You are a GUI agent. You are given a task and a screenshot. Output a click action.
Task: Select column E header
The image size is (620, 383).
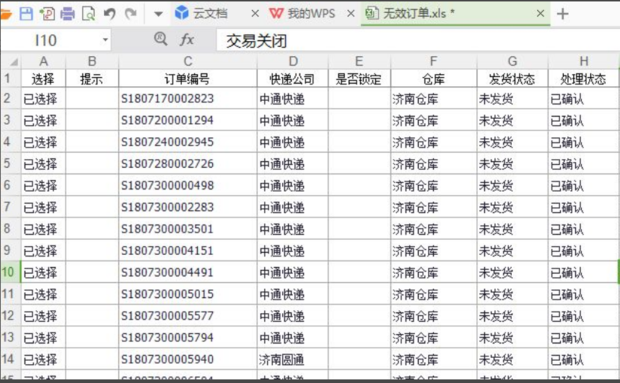(x=359, y=61)
